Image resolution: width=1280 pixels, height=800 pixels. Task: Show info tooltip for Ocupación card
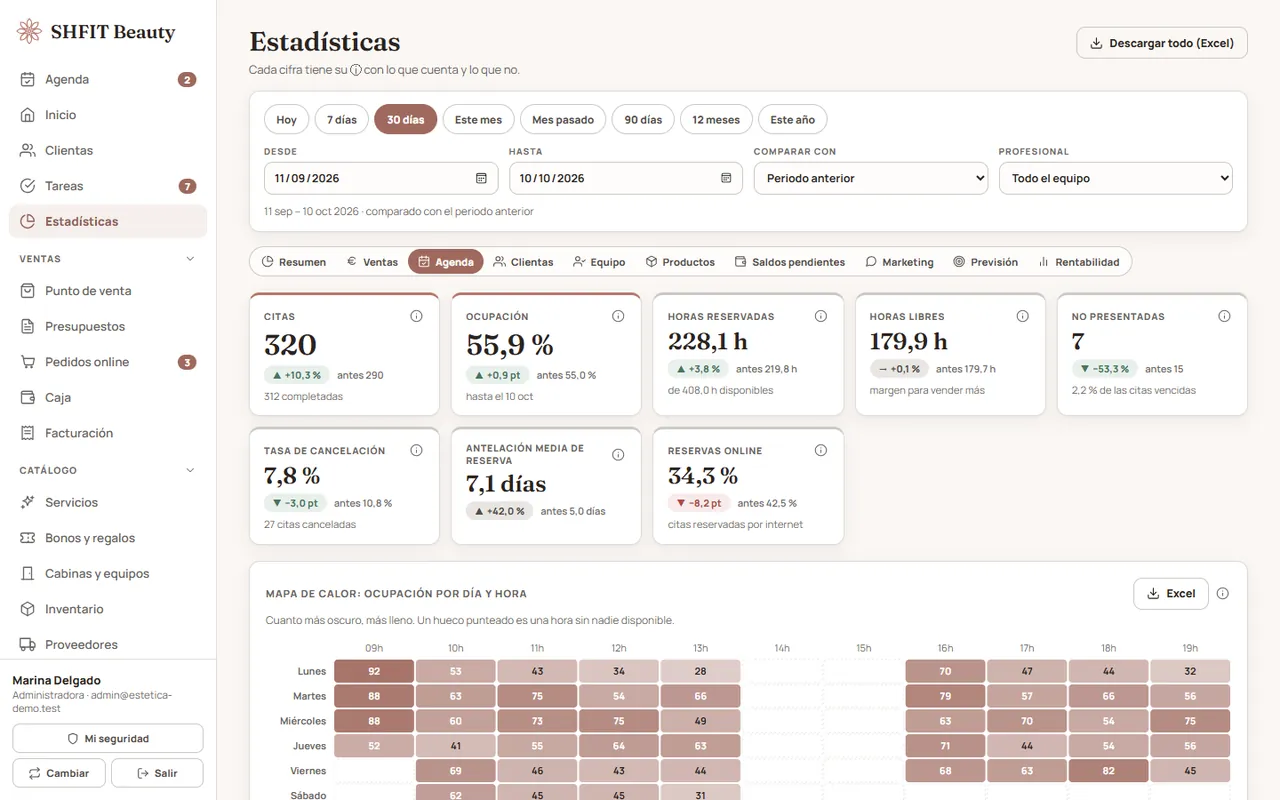click(x=618, y=316)
